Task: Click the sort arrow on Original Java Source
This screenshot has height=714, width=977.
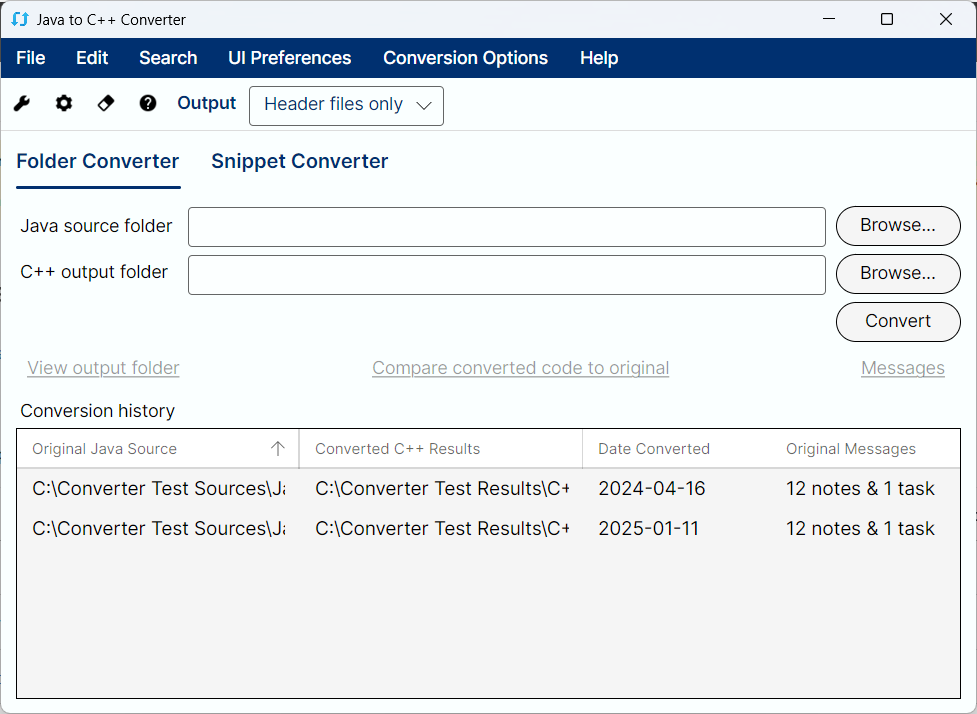Action: (278, 449)
